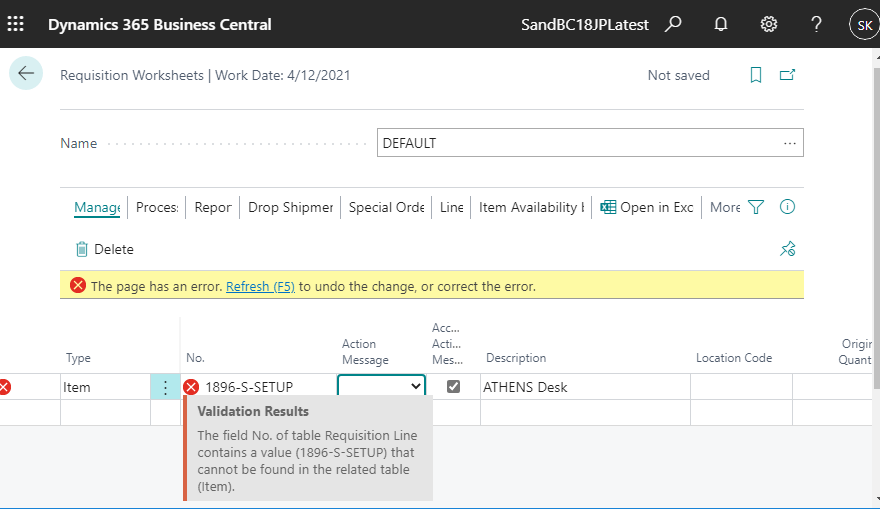Viewport: 880px width, 509px height.
Task: Click the Original Quantity column header
Action: click(x=855, y=352)
